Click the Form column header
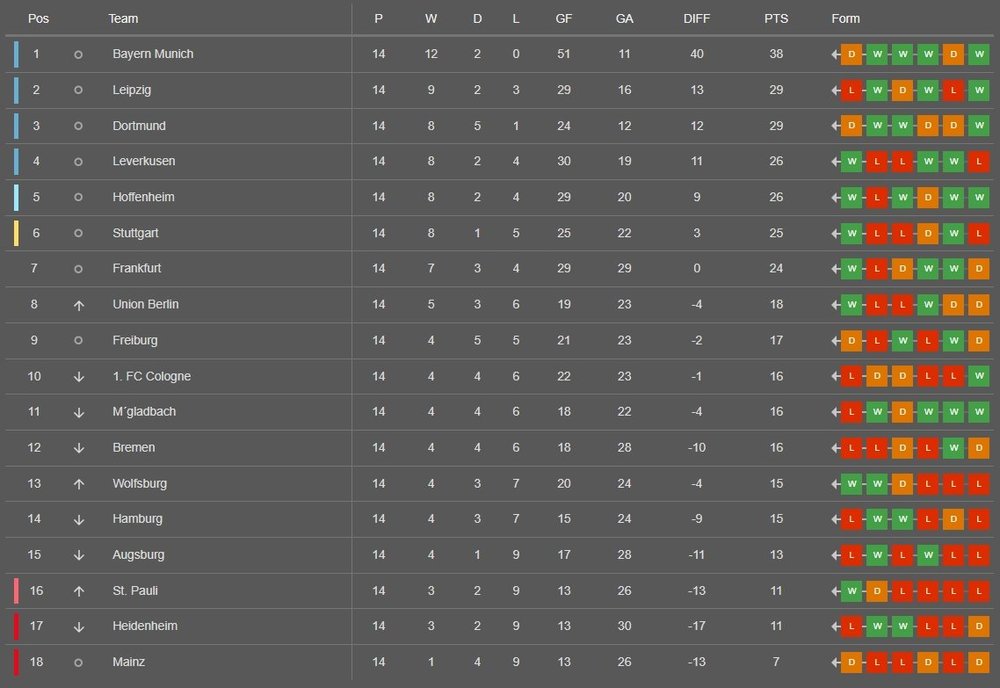Viewport: 1000px width, 688px height. pyautogui.click(x=845, y=19)
